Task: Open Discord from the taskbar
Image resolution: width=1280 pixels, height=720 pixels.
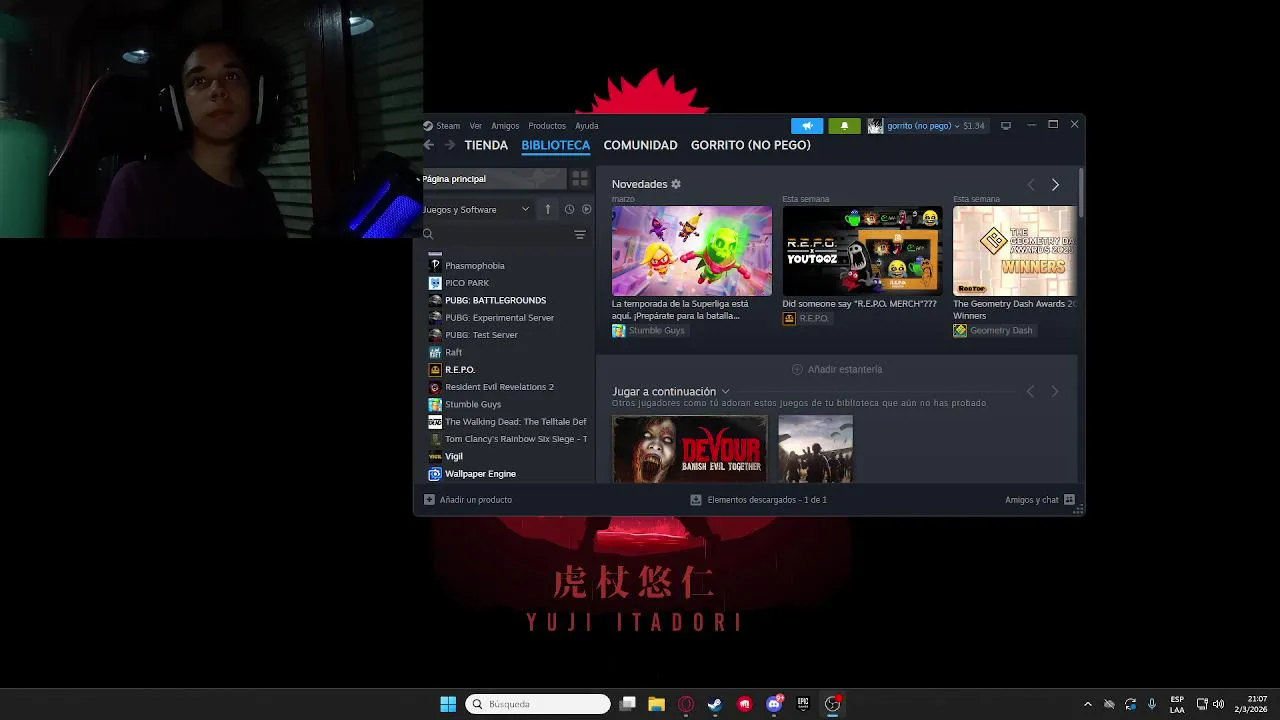Action: 774,704
